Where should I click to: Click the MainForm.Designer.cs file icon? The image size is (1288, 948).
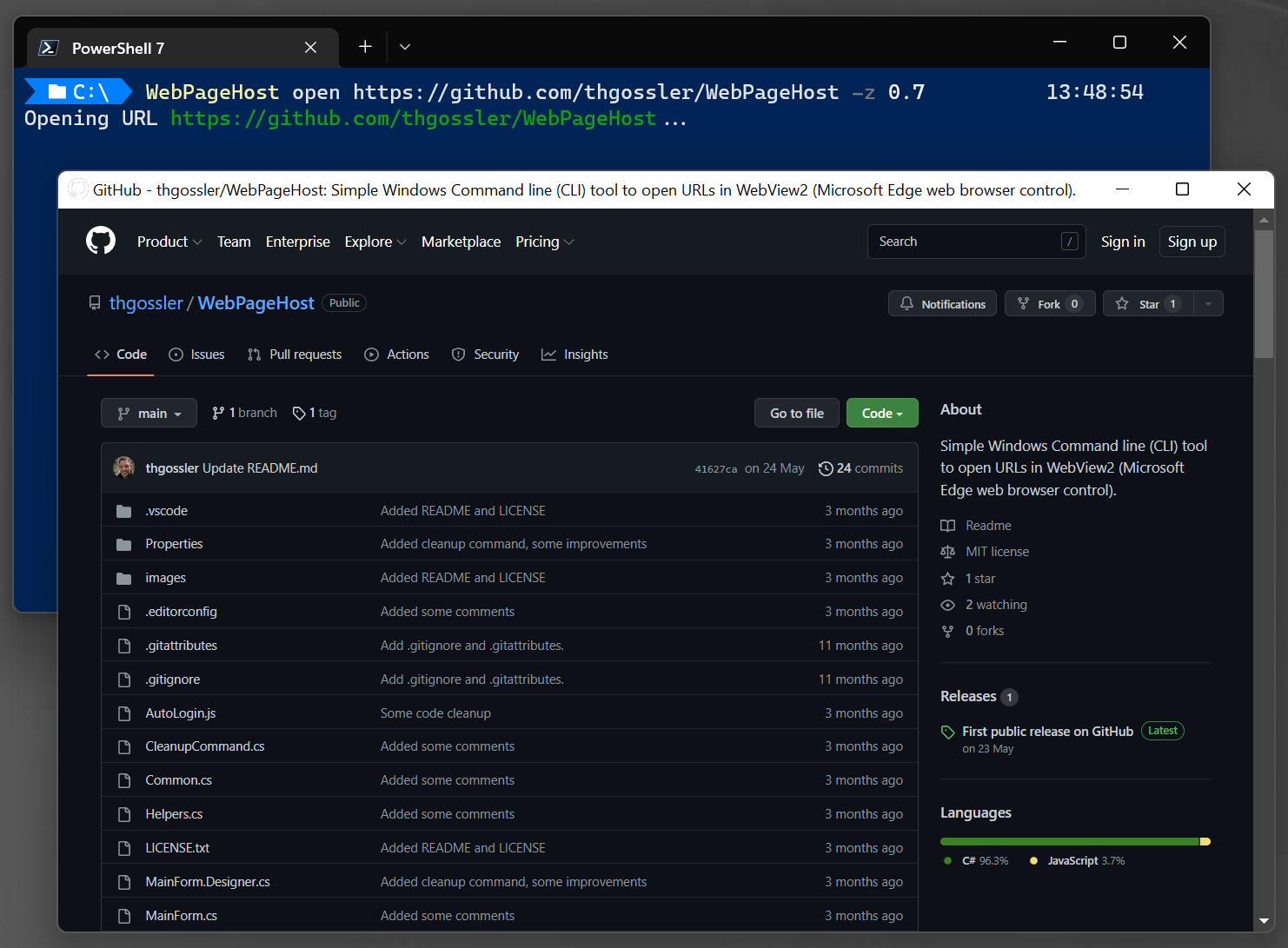click(x=124, y=882)
